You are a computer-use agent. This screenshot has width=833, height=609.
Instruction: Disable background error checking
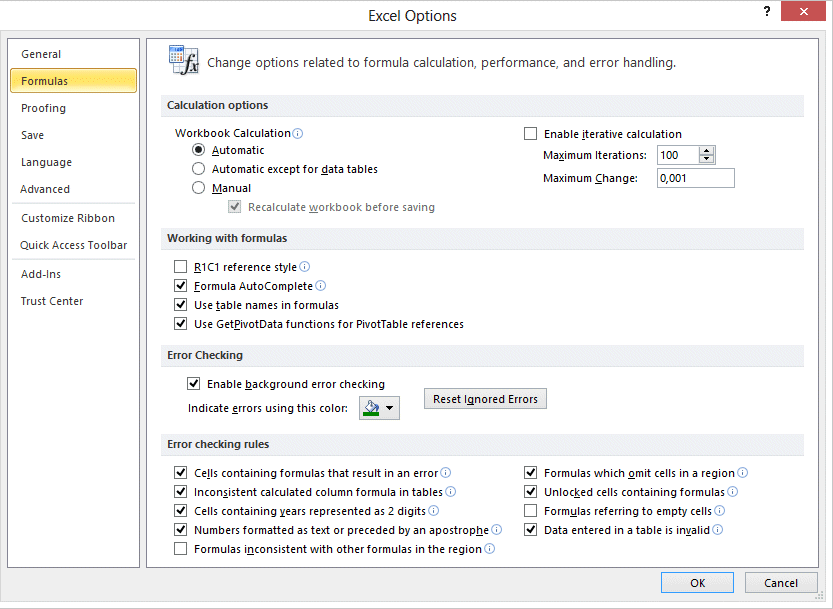(193, 384)
